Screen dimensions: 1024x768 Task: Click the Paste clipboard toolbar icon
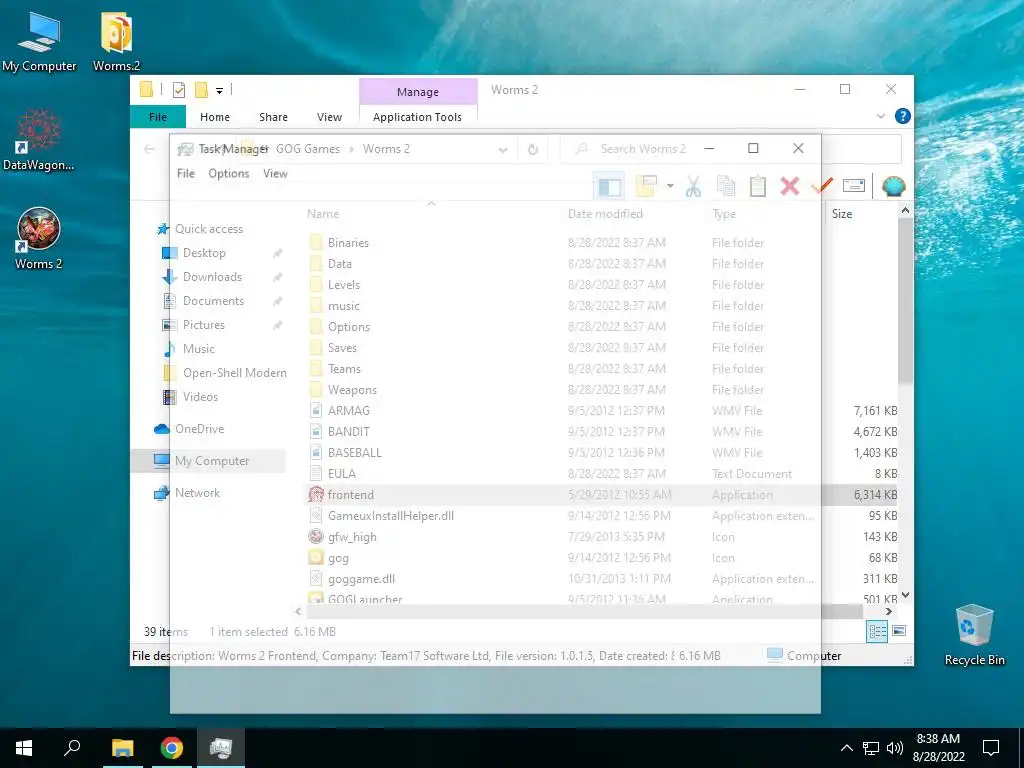click(x=758, y=187)
